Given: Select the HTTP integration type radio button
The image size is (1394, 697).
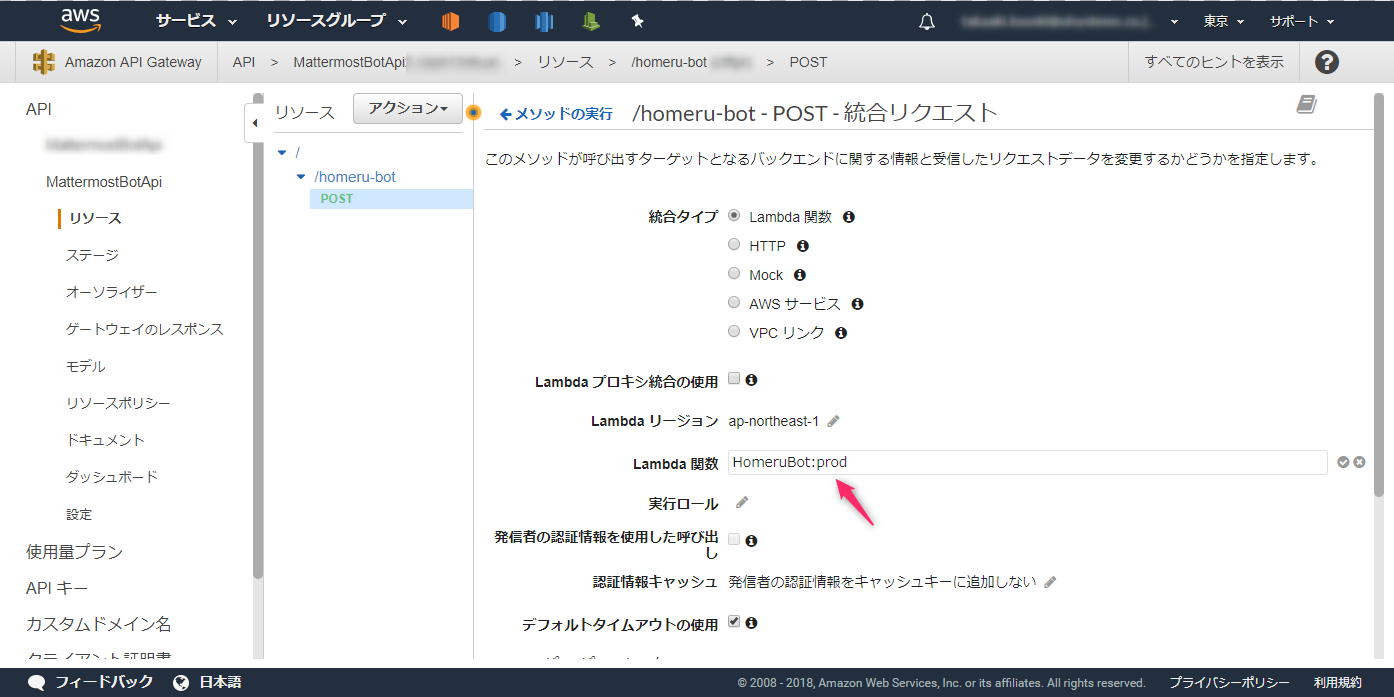Looking at the screenshot, I should point(734,245).
